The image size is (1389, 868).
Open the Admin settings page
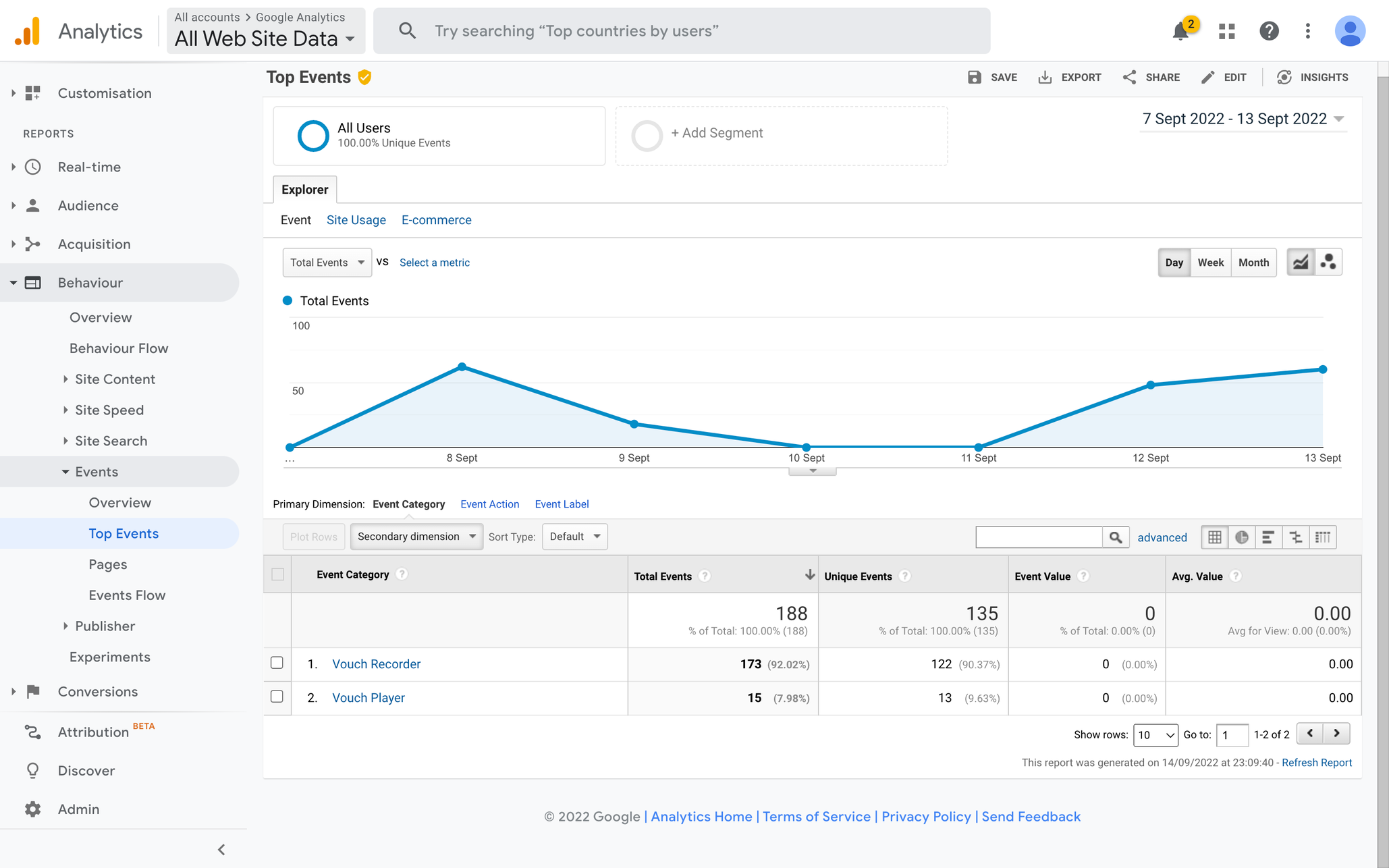78,809
